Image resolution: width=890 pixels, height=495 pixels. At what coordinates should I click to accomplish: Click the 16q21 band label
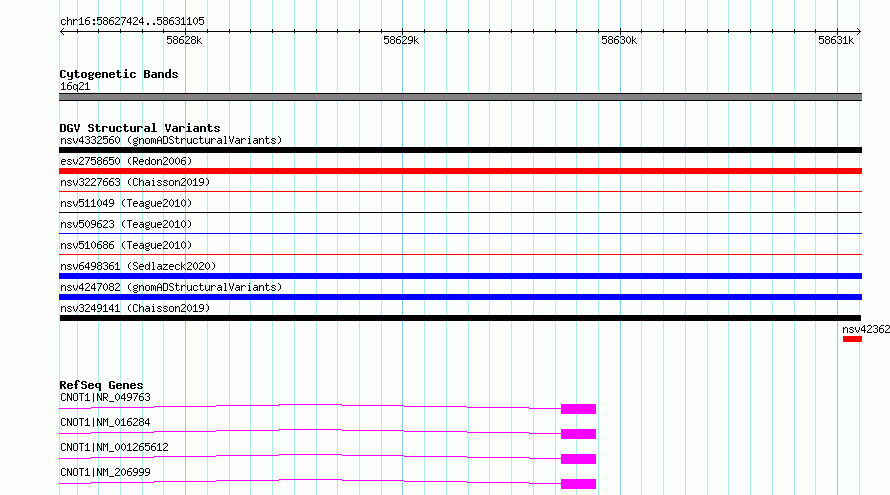75,86
